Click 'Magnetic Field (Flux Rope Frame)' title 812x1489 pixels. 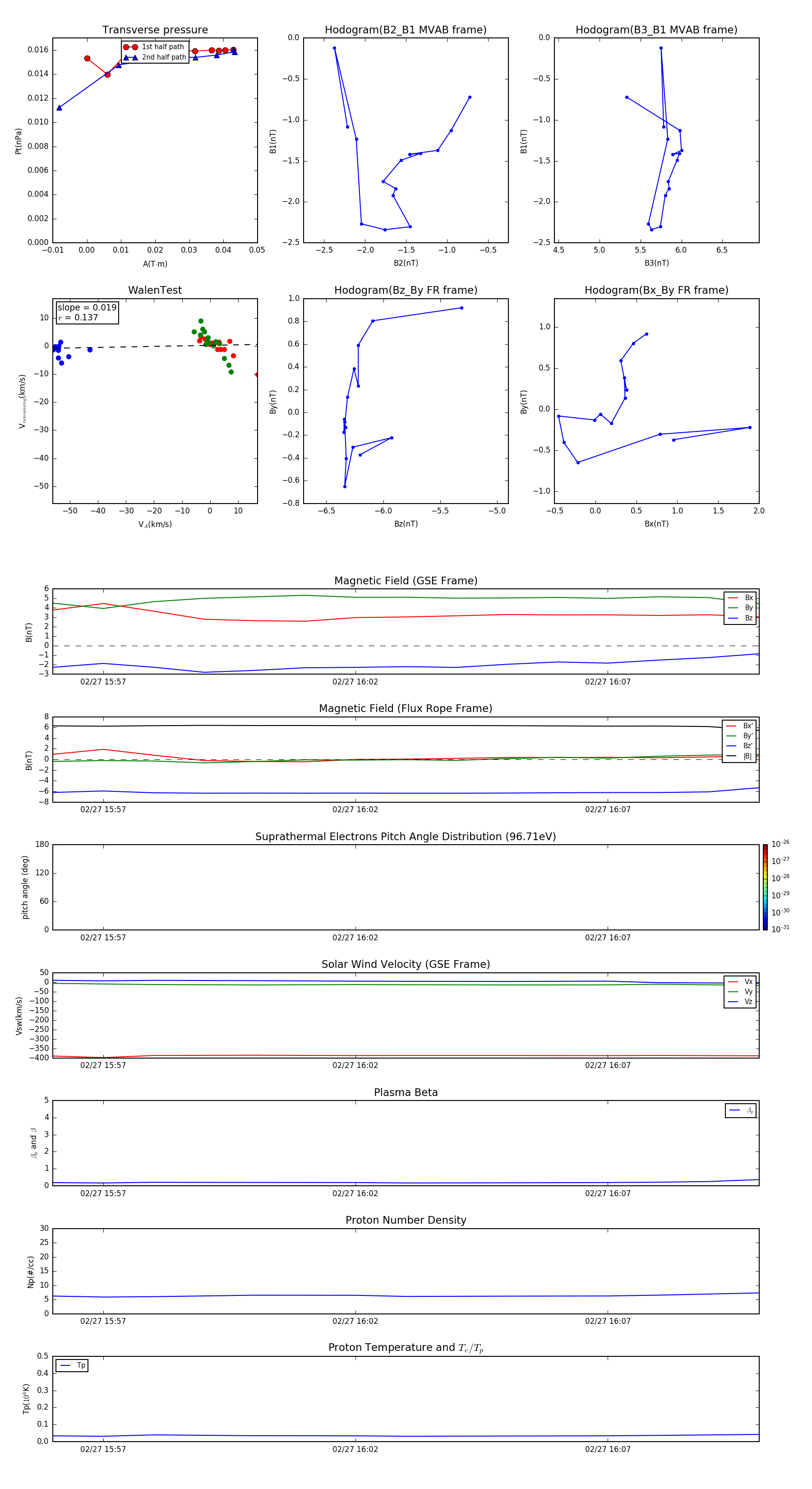pyautogui.click(x=406, y=709)
